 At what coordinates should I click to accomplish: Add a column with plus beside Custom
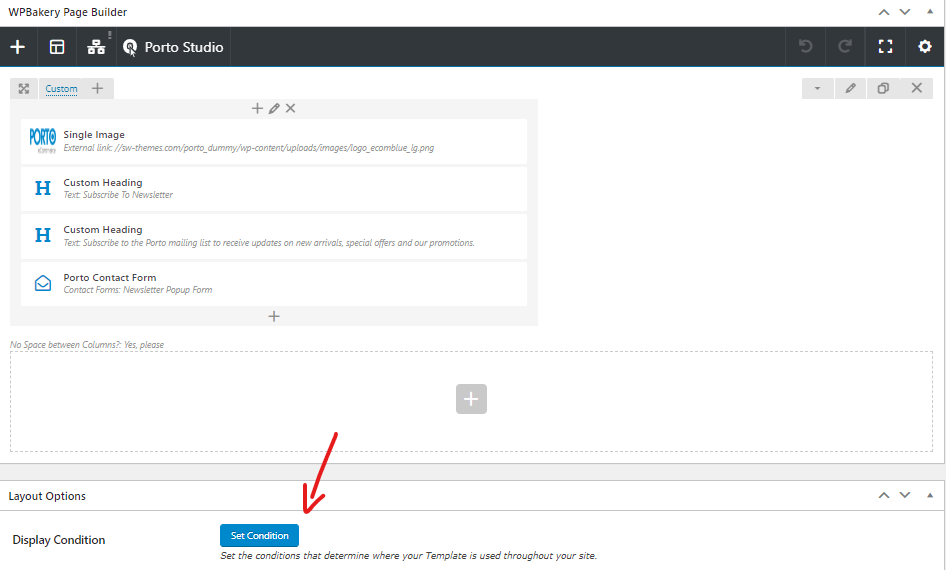(97, 89)
